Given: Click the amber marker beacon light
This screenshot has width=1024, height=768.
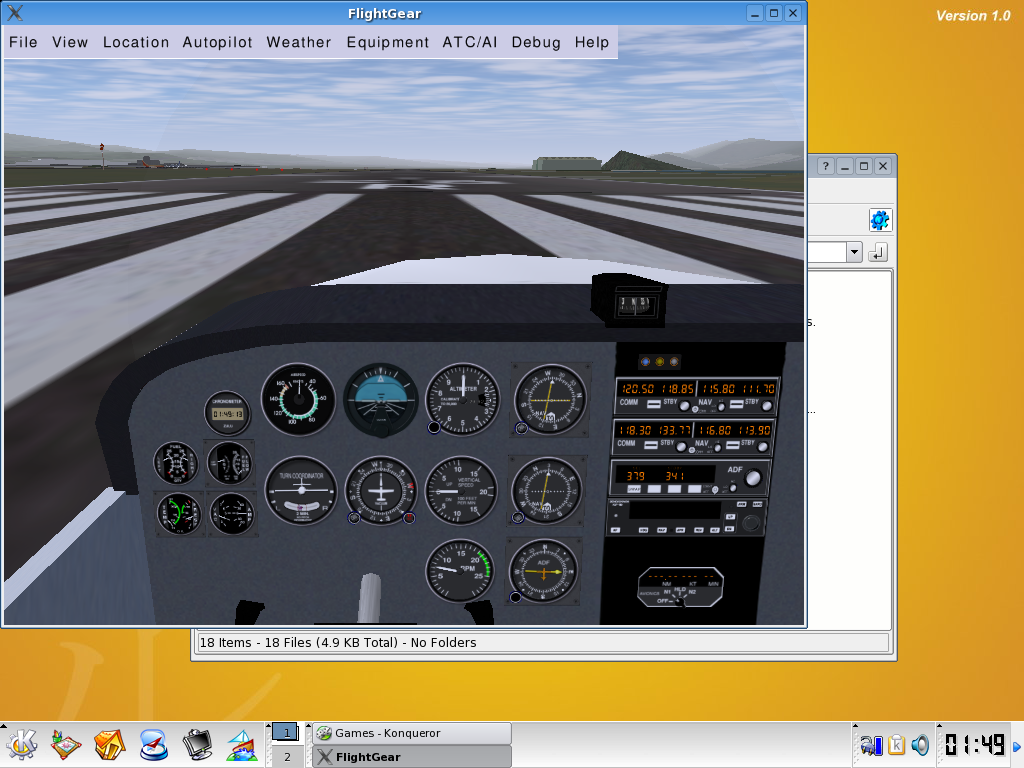Looking at the screenshot, I should coord(660,361).
